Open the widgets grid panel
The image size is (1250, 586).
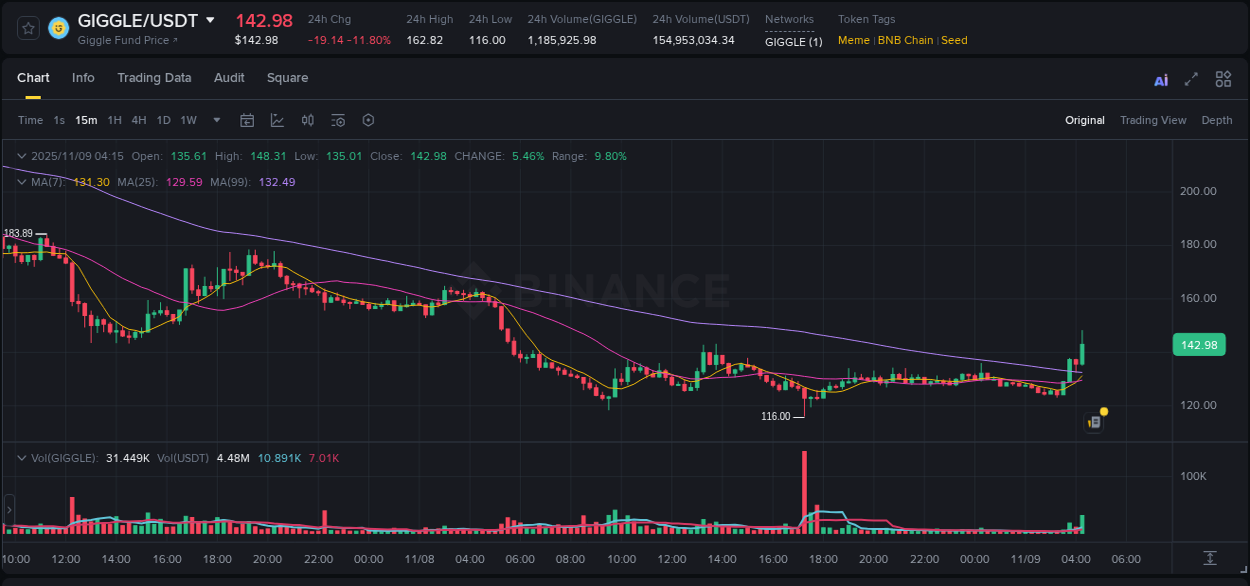click(1223, 78)
